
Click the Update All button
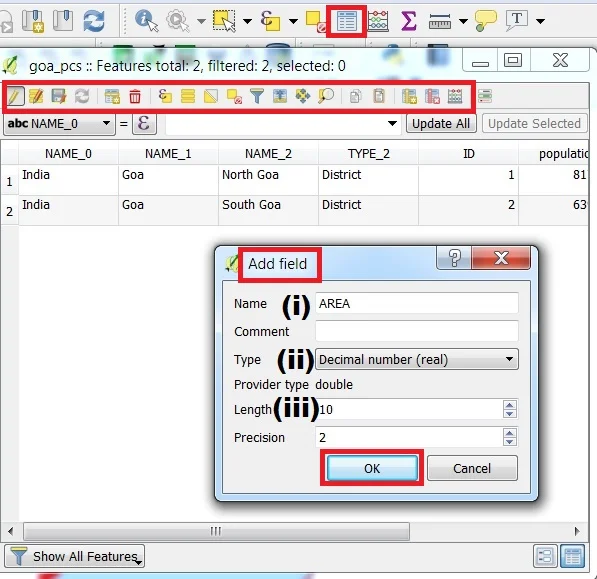tap(441, 124)
